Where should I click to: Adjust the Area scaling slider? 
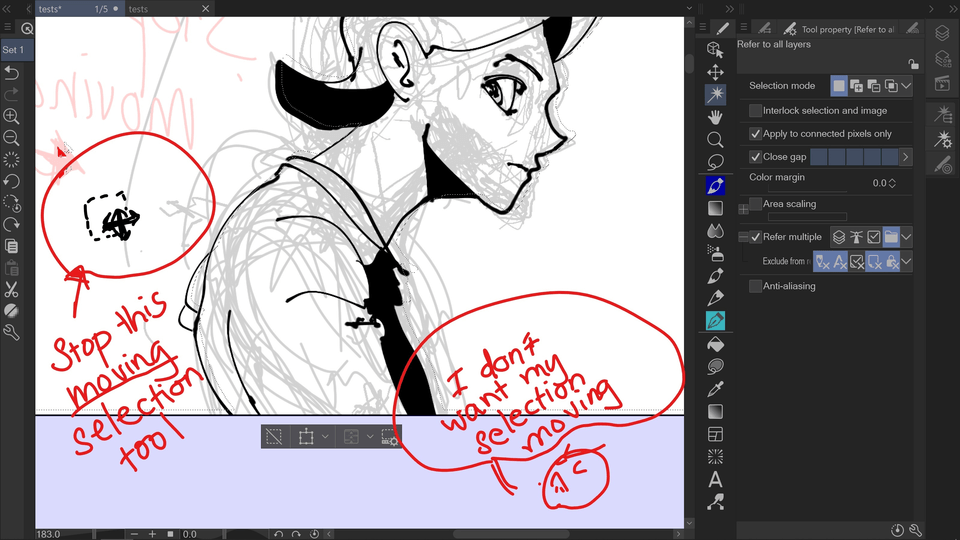click(807, 217)
